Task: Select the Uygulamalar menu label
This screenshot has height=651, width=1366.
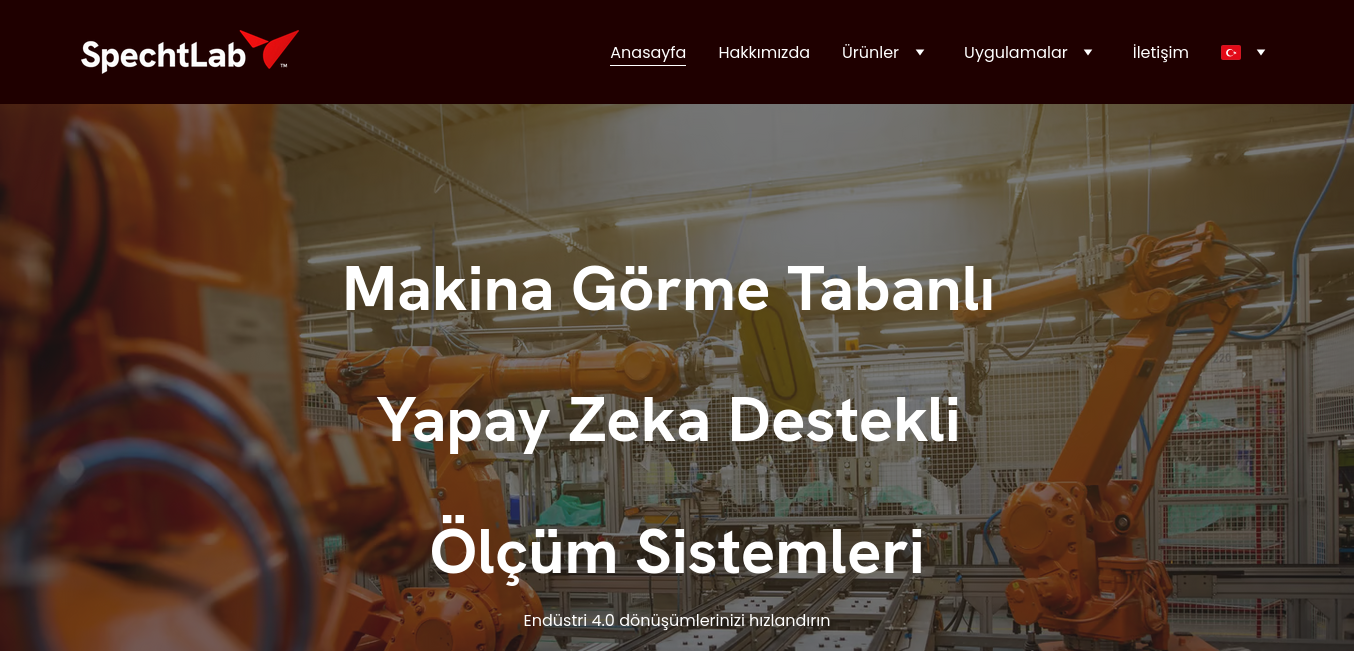Action: tap(1015, 52)
